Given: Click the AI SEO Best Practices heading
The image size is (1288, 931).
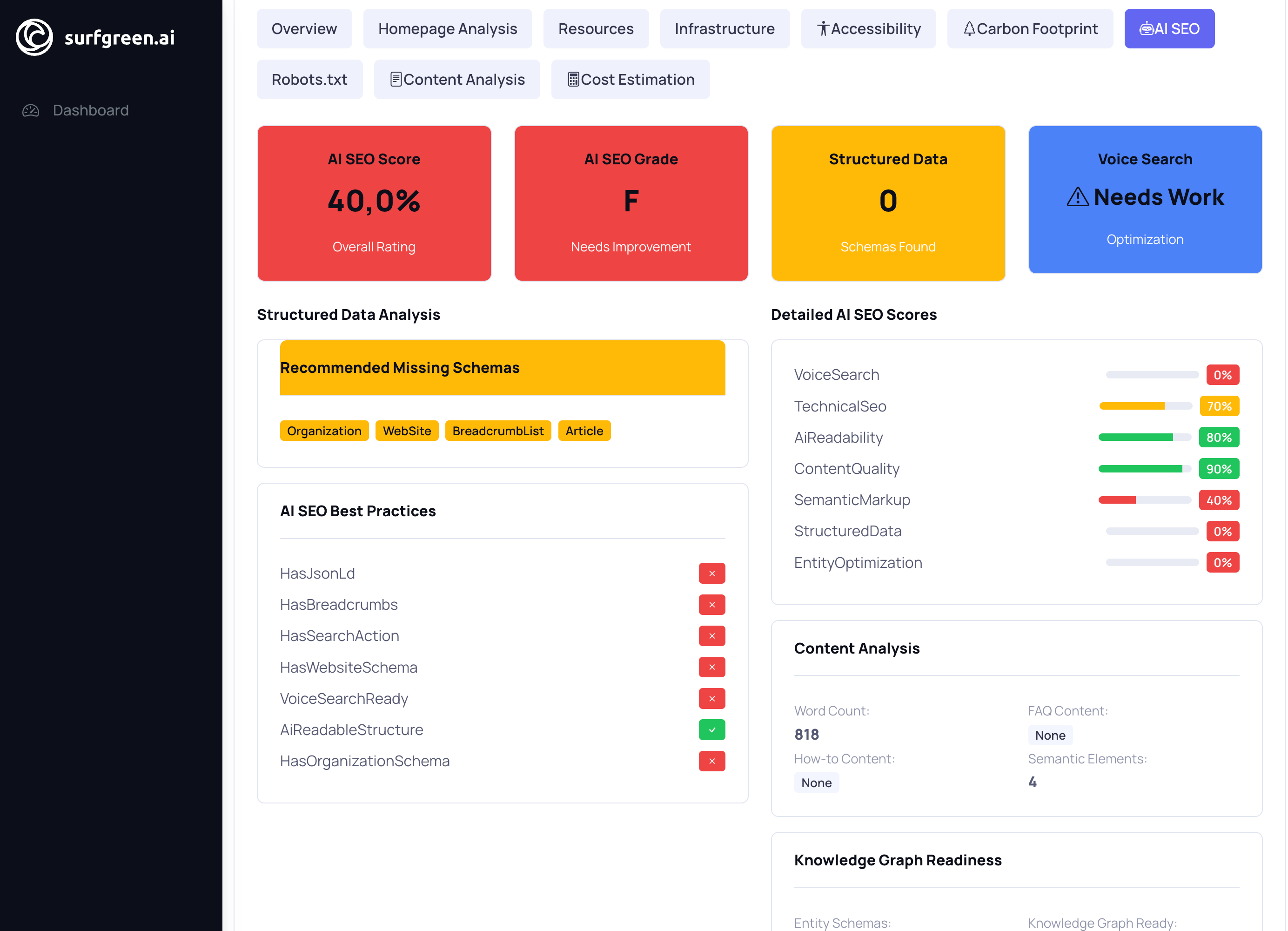Looking at the screenshot, I should [358, 511].
